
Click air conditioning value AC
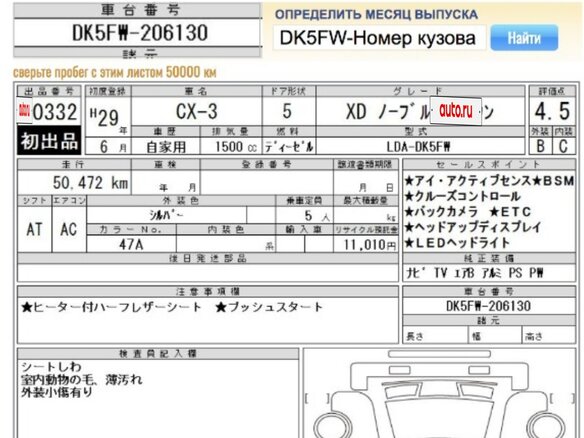coord(69,229)
